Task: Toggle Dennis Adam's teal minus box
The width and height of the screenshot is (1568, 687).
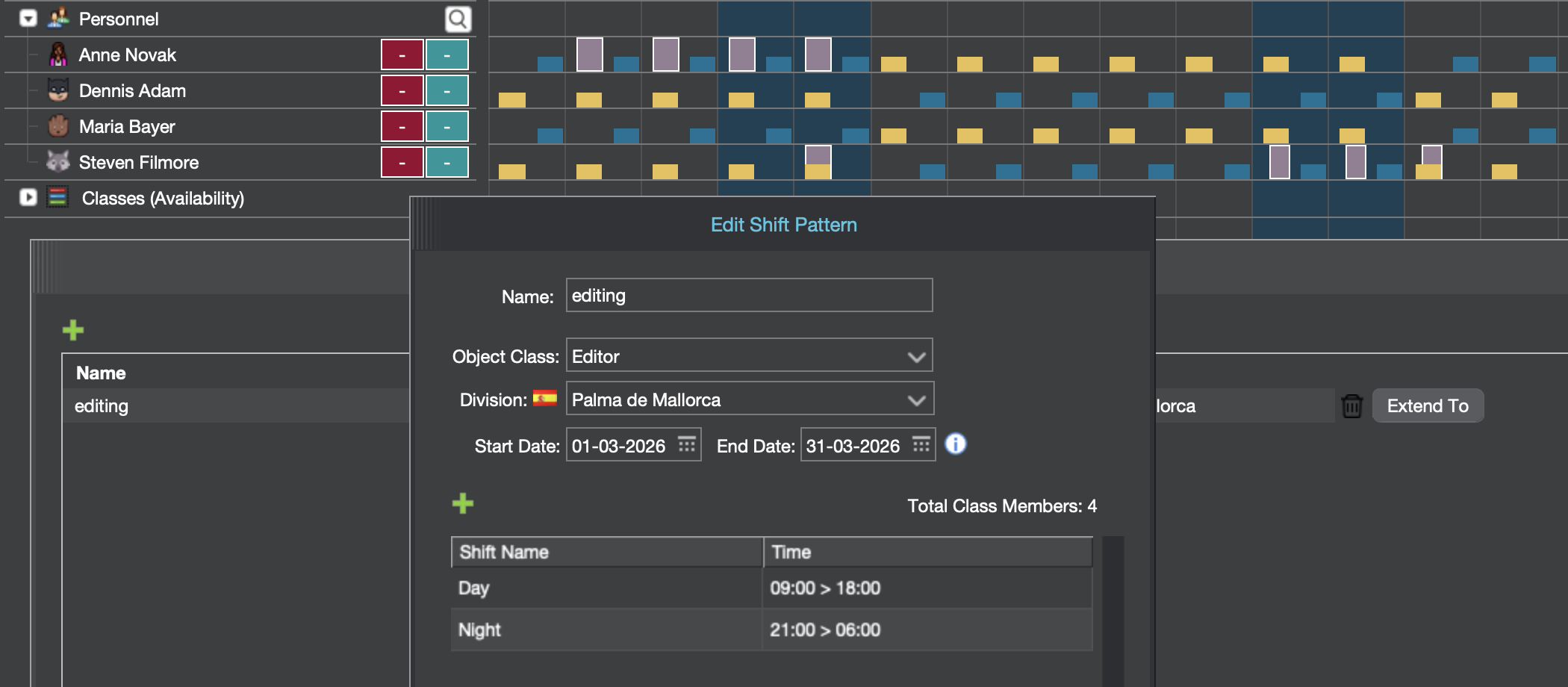Action: pyautogui.click(x=447, y=91)
